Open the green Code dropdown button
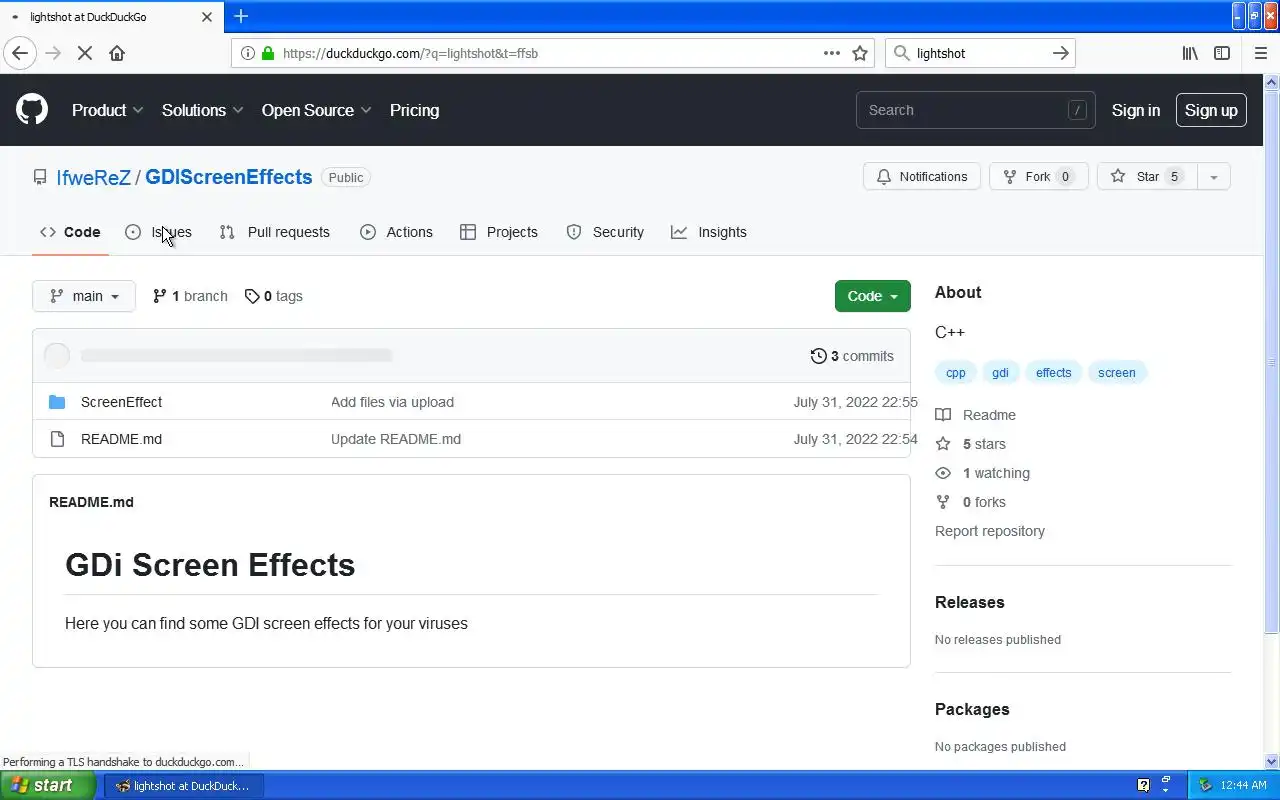The width and height of the screenshot is (1280, 800). point(873,296)
